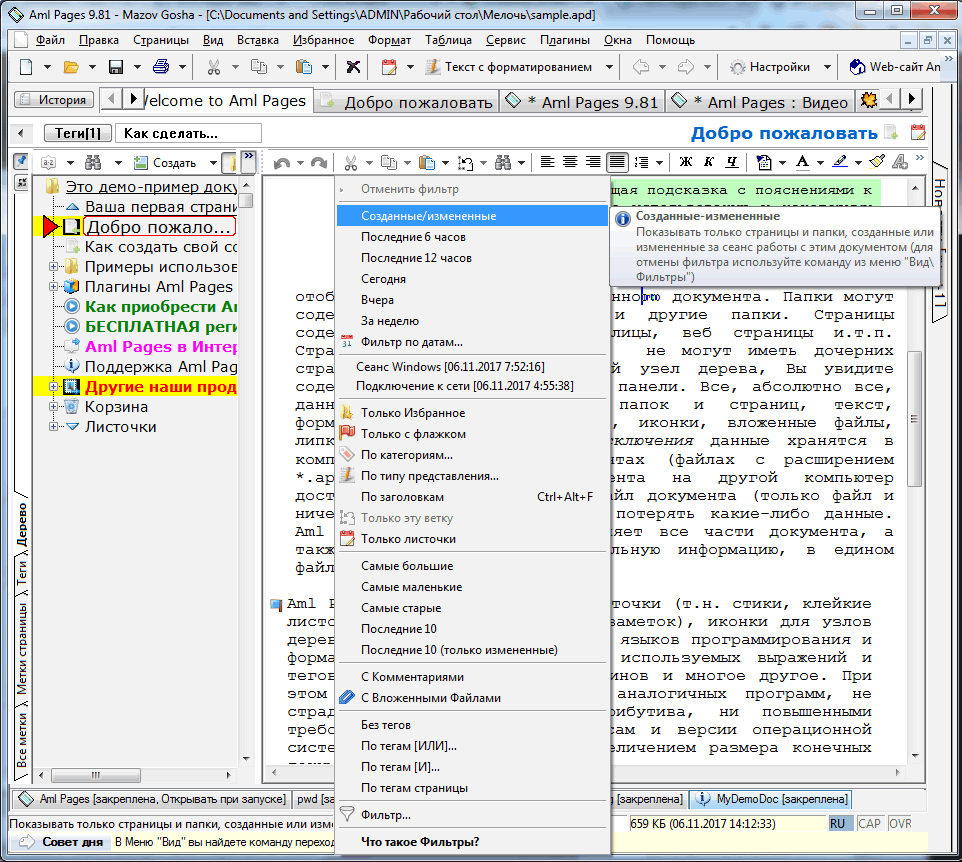Click the vertical scrollbar thumb of the editor
The height and width of the screenshot is (862, 962).
click(915, 418)
